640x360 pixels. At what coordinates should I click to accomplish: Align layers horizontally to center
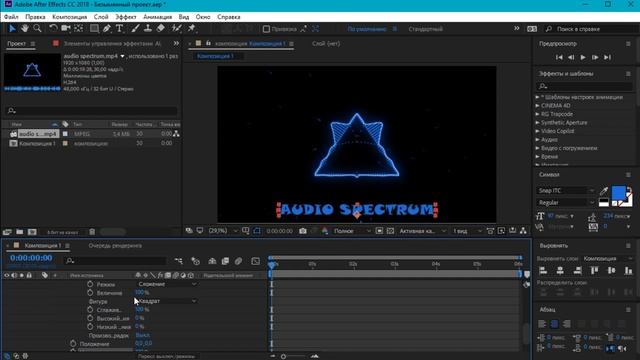560,270
